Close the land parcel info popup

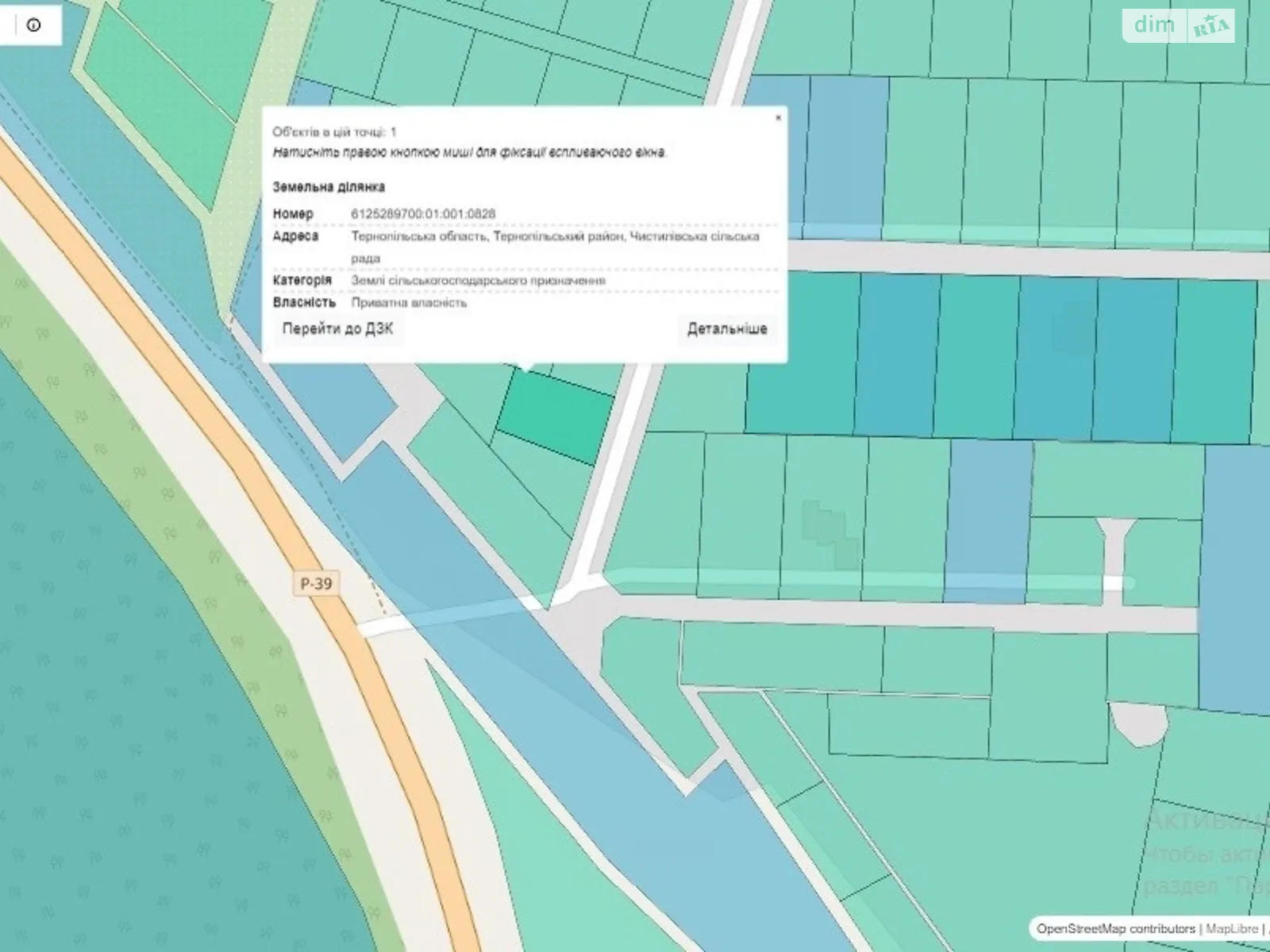pos(778,117)
